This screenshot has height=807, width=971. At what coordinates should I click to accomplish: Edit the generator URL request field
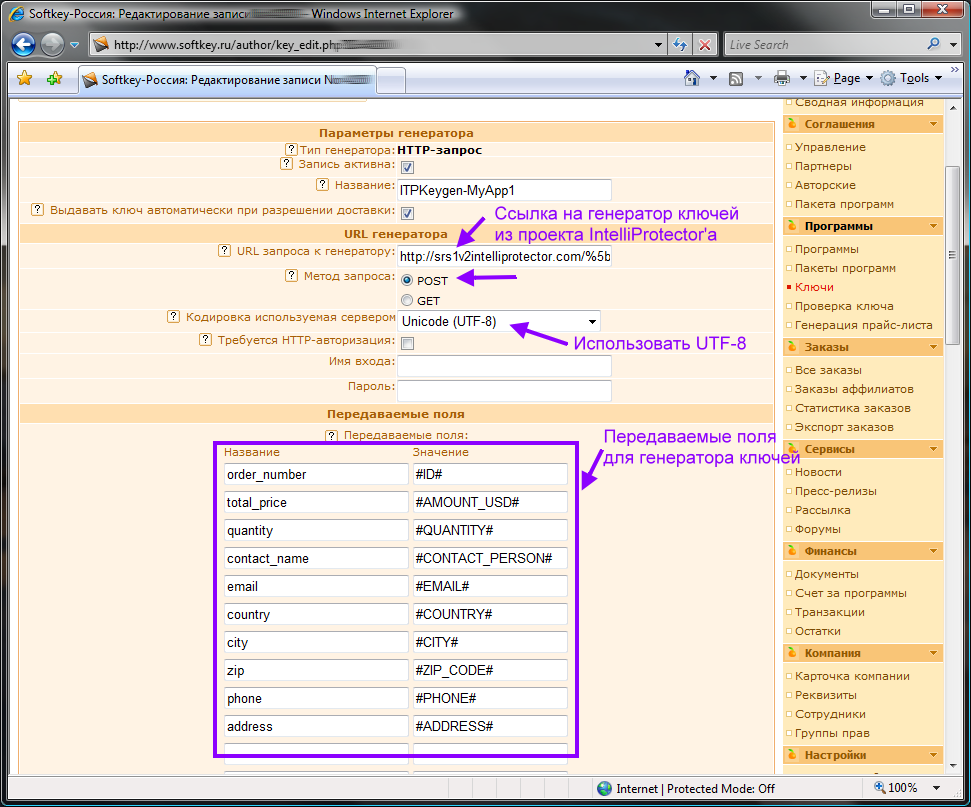pyautogui.click(x=504, y=256)
